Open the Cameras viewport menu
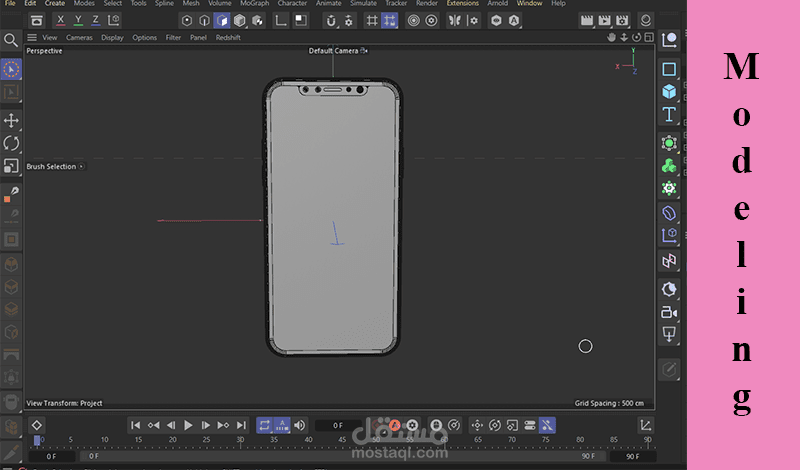The height and width of the screenshot is (470, 800). click(x=79, y=37)
